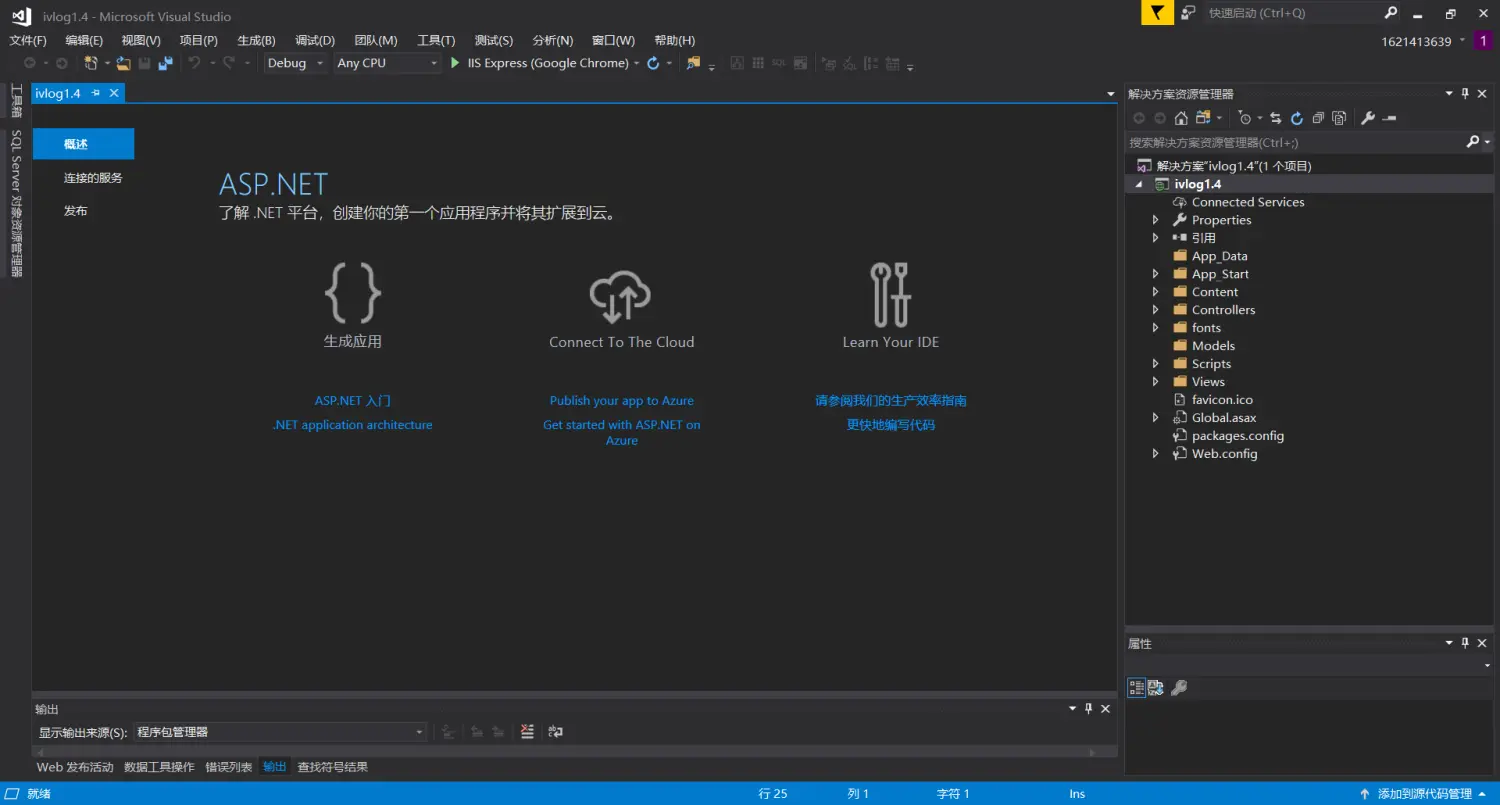Image resolution: width=1500 pixels, height=805 pixels.
Task: Expand the Web.config node
Action: coord(1156,454)
